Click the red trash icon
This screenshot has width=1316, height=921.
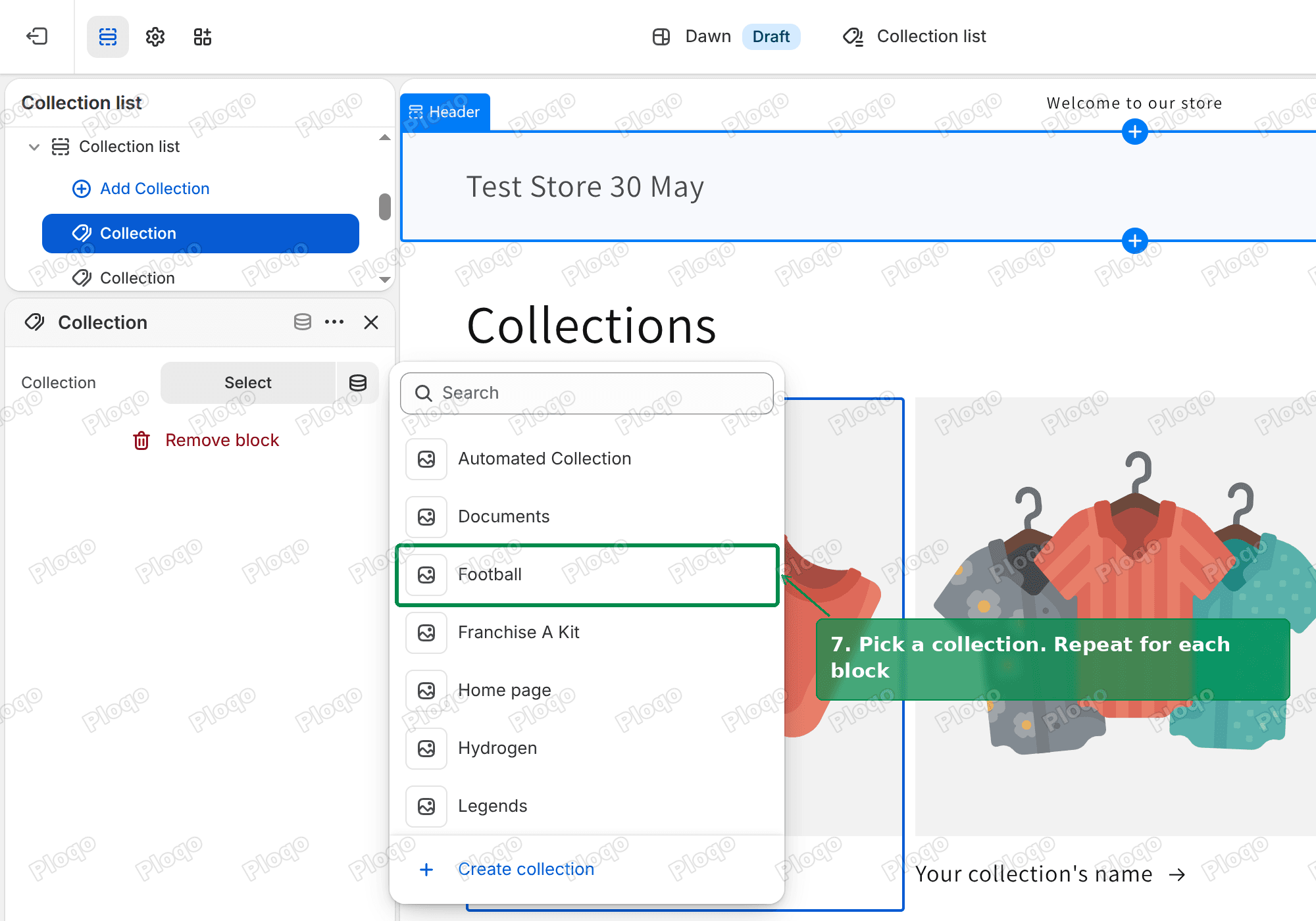(141, 440)
